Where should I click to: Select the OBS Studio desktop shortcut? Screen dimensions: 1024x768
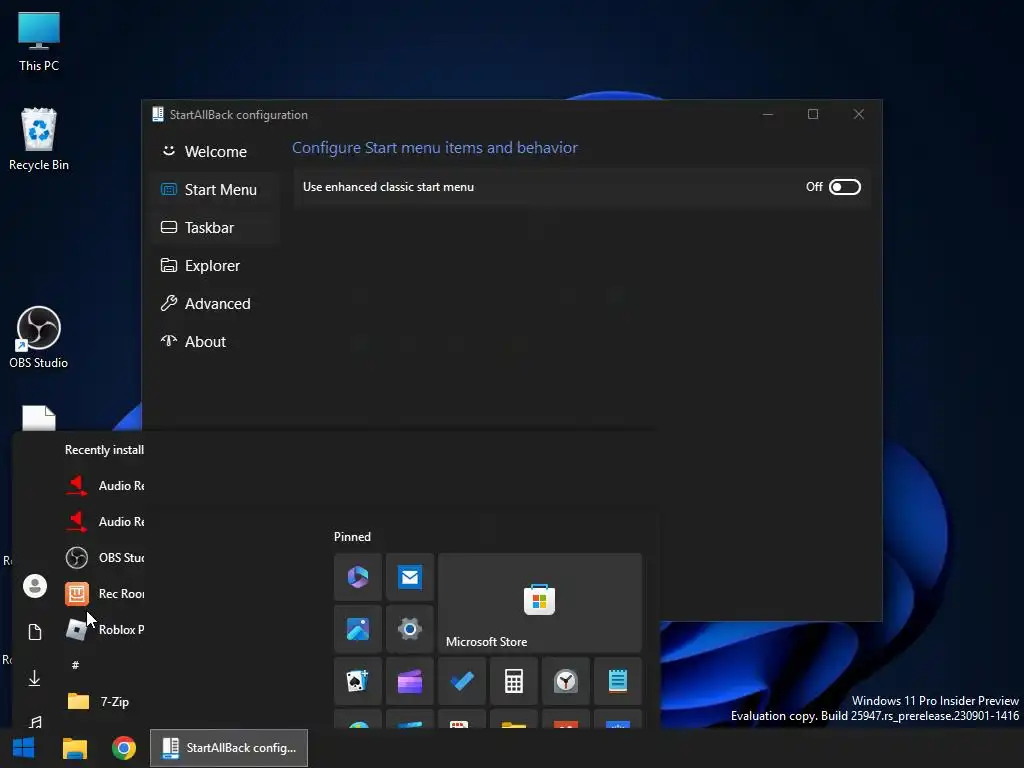pos(39,338)
